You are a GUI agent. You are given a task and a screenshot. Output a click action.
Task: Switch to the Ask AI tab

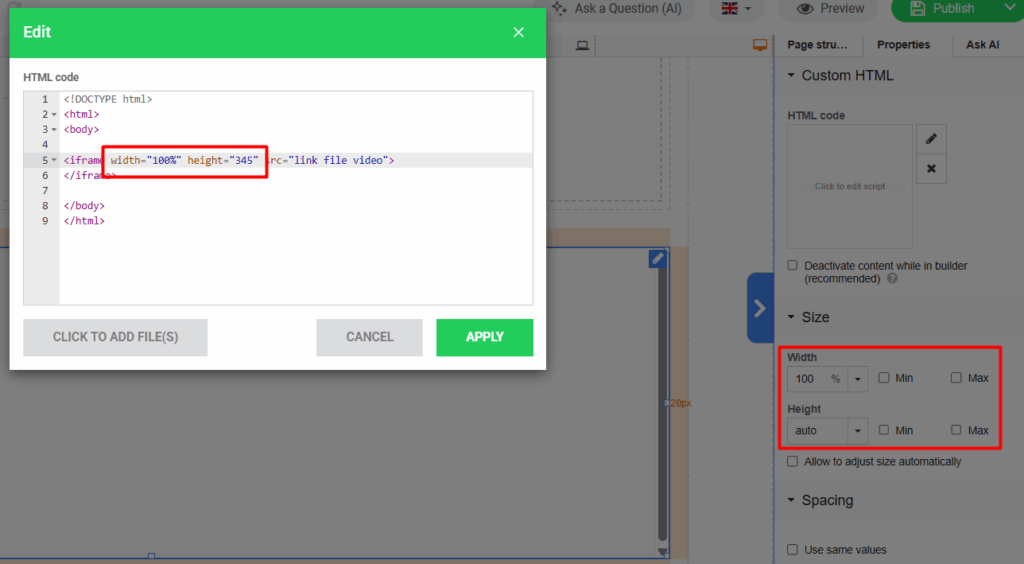982,44
